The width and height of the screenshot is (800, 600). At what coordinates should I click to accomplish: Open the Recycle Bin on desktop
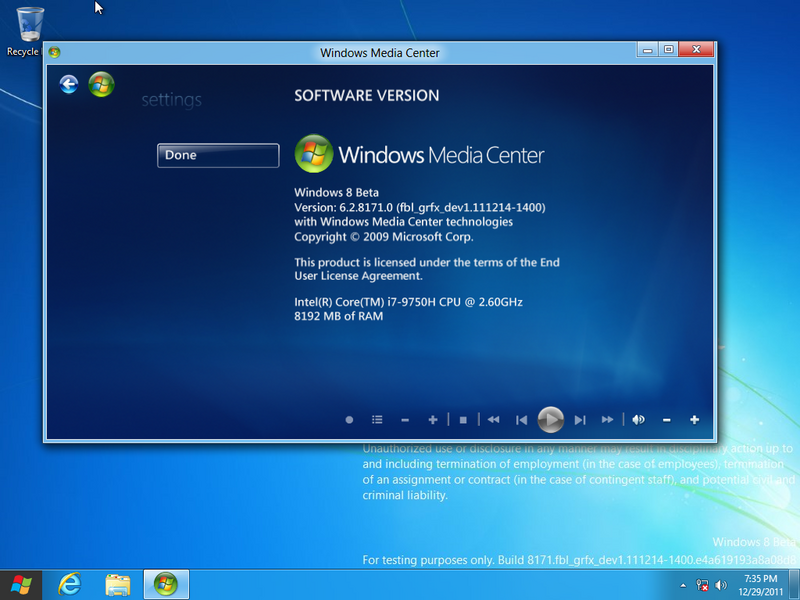(29, 32)
